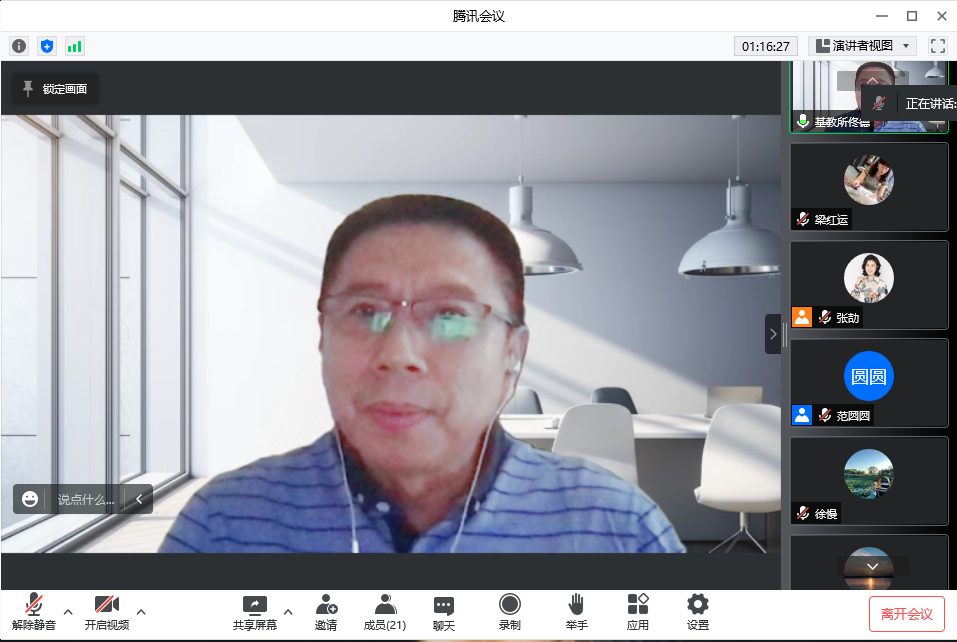Screen dimensions: 957x642
Task: Collapse the participant sidebar with the chevron
Action: point(772,334)
